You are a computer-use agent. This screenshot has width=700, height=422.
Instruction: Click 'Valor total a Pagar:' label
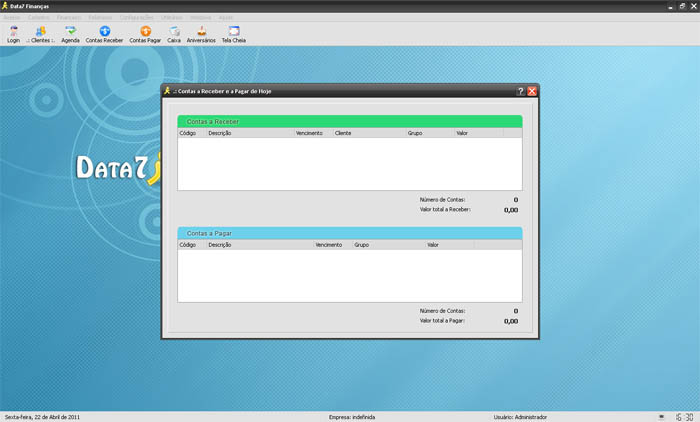[x=442, y=321]
